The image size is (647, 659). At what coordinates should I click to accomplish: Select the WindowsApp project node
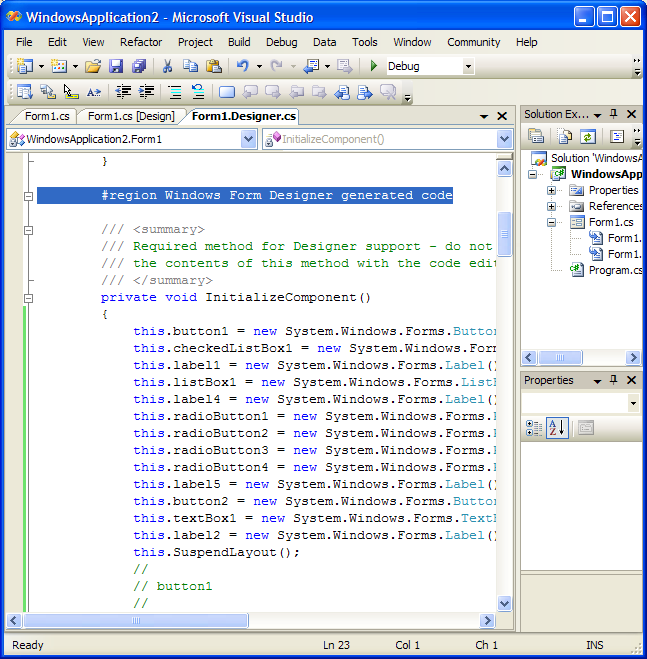pyautogui.click(x=606, y=174)
